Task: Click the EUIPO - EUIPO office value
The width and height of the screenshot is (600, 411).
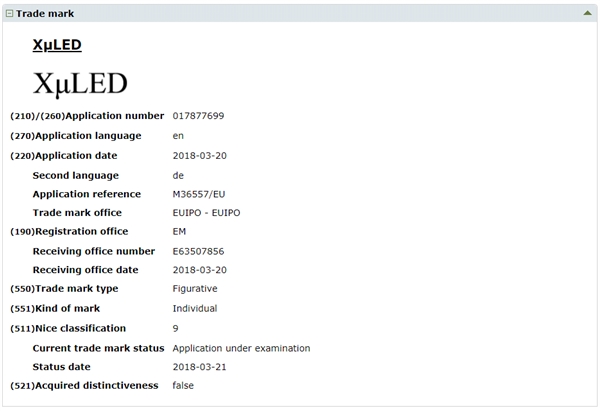Action: click(206, 213)
